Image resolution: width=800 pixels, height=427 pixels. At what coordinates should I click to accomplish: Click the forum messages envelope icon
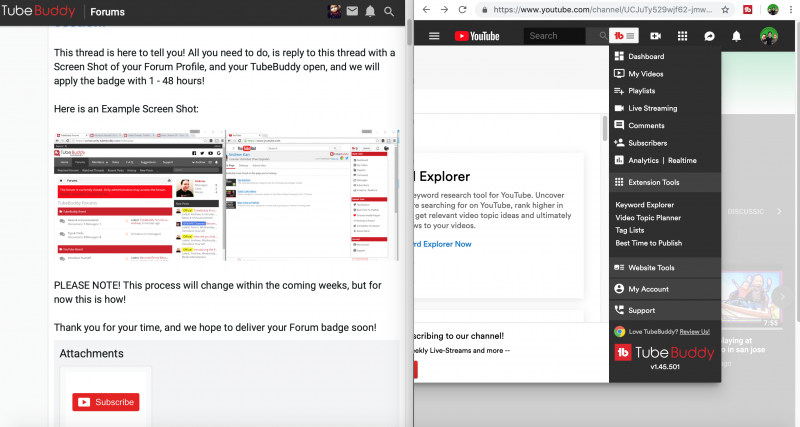352,12
